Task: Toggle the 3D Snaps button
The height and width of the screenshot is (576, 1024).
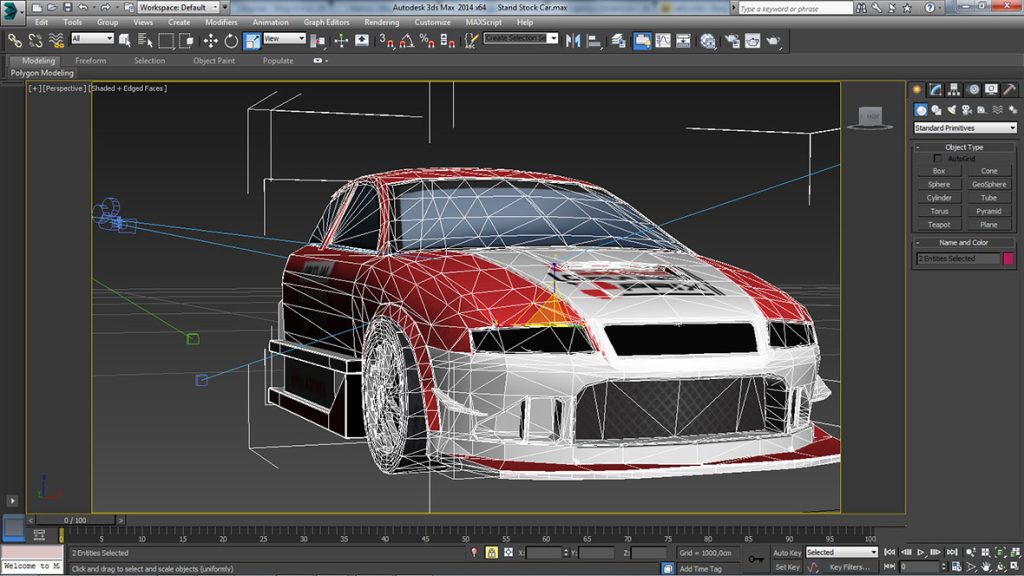Action: [387, 41]
